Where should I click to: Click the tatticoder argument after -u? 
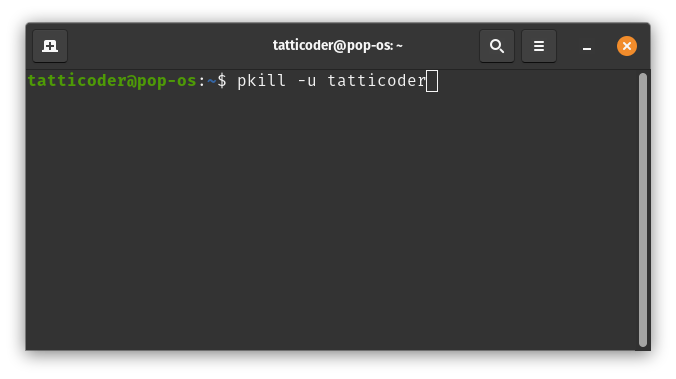377,81
